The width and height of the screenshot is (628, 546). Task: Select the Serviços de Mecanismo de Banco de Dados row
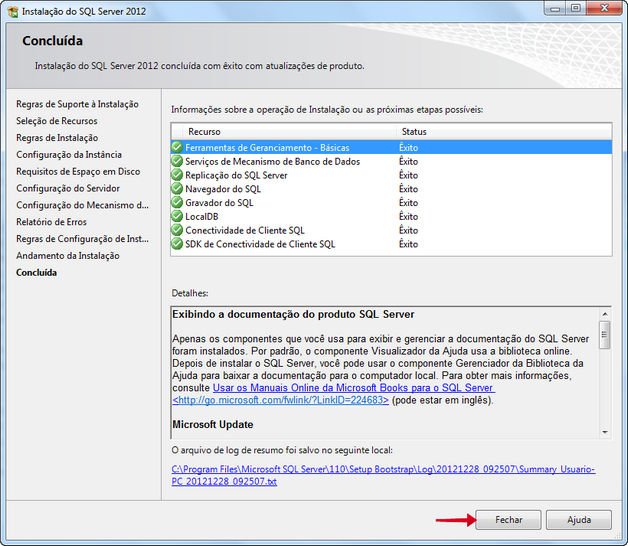(391, 161)
